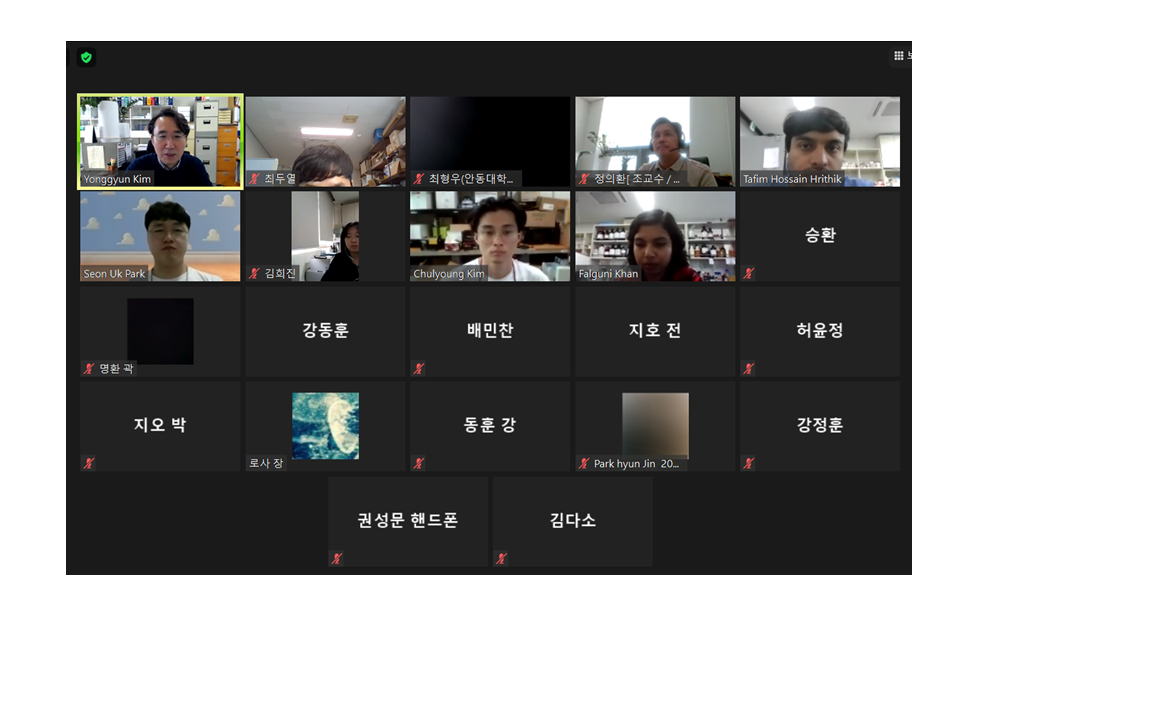Click the green encryption shield icon
Viewport: 1156px width, 720px height.
[86, 57]
